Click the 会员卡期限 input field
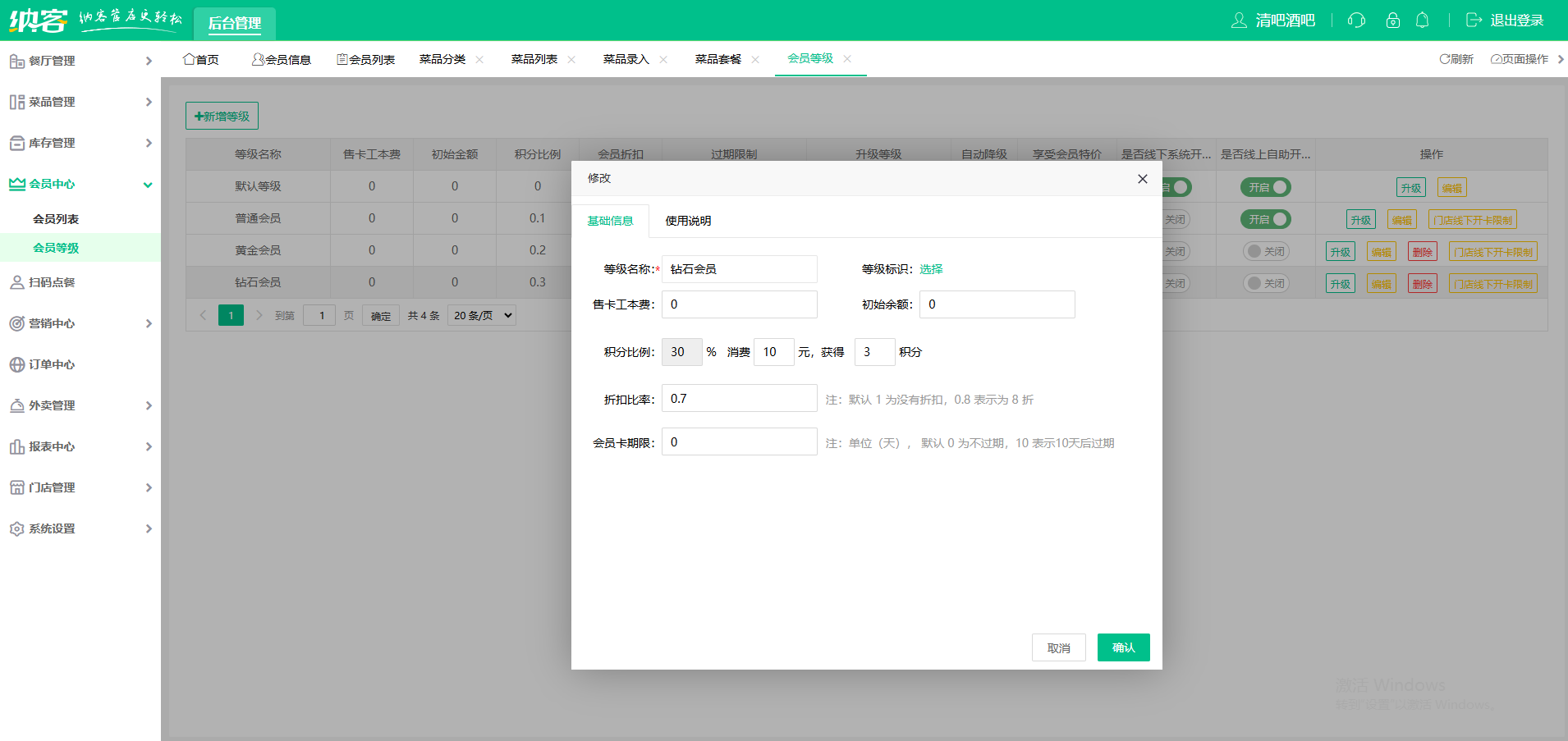The width and height of the screenshot is (1568, 741). click(x=739, y=442)
